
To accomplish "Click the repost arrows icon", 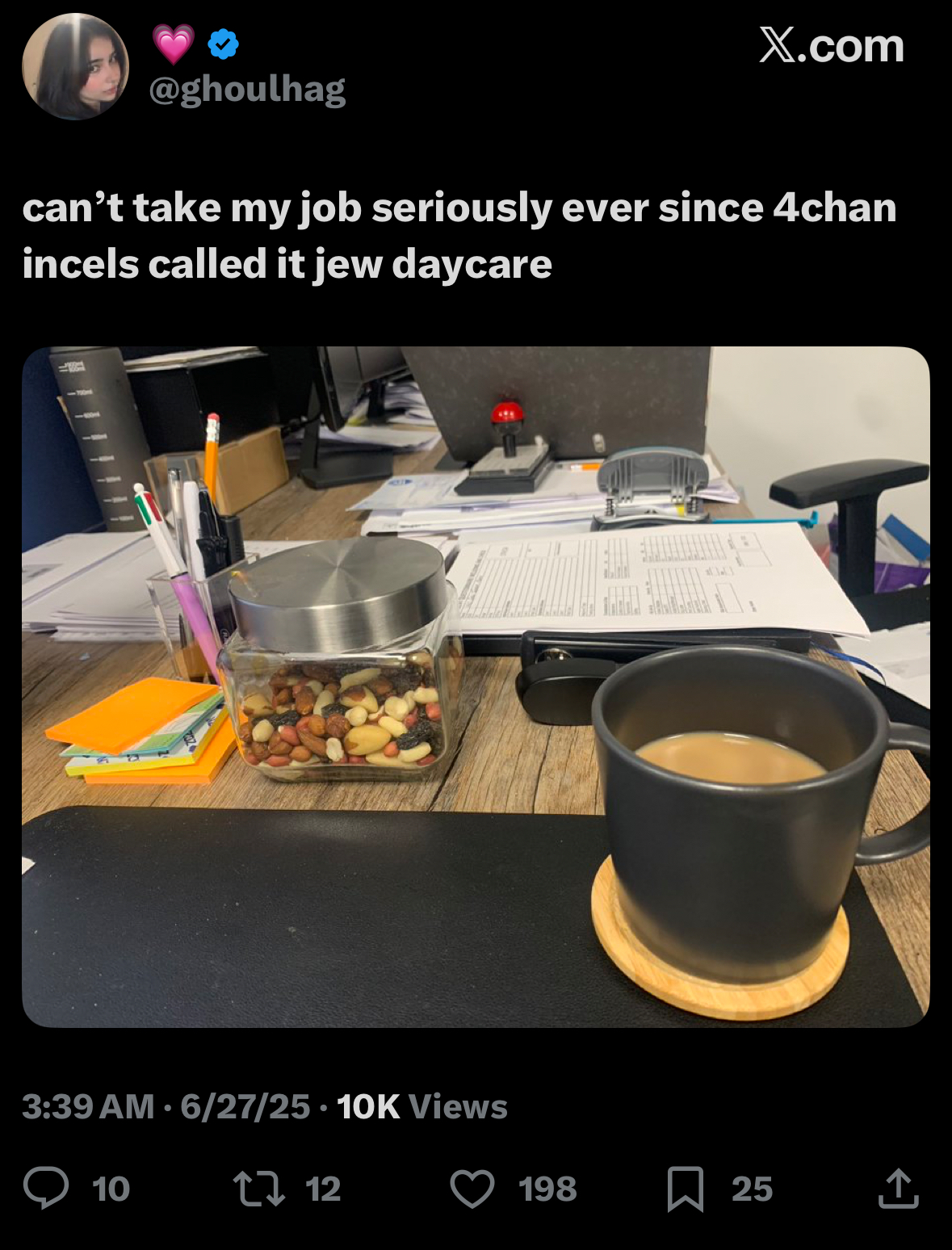I will tap(259, 1189).
